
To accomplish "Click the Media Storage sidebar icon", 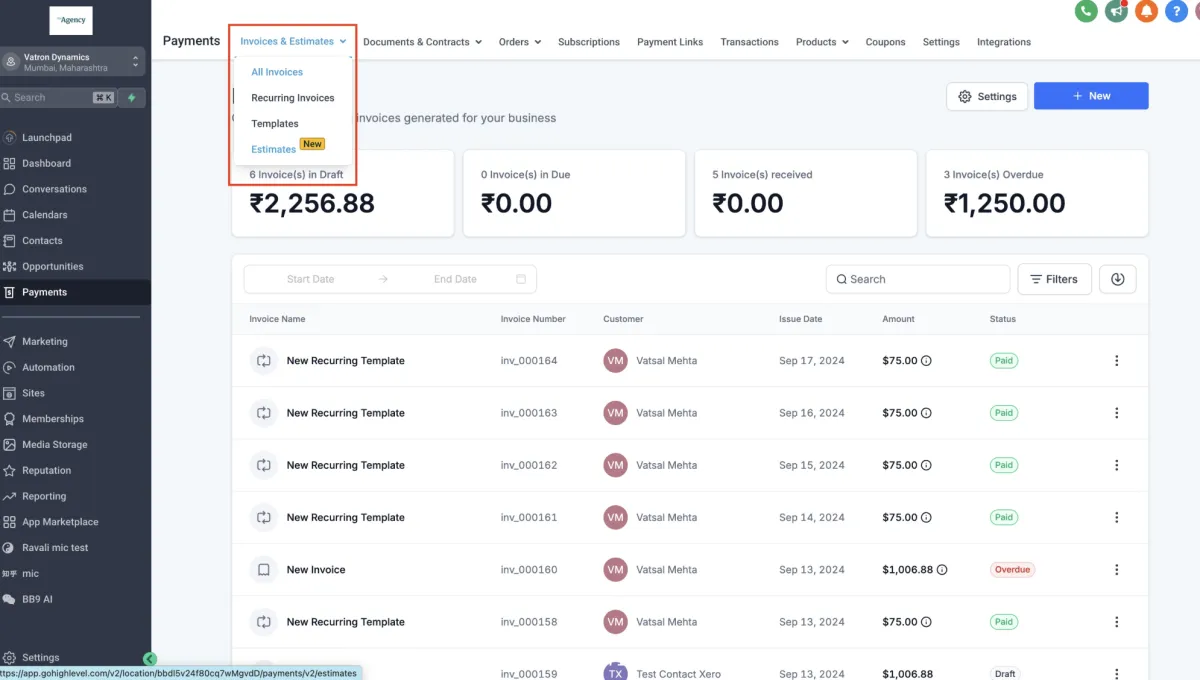I will point(10,445).
